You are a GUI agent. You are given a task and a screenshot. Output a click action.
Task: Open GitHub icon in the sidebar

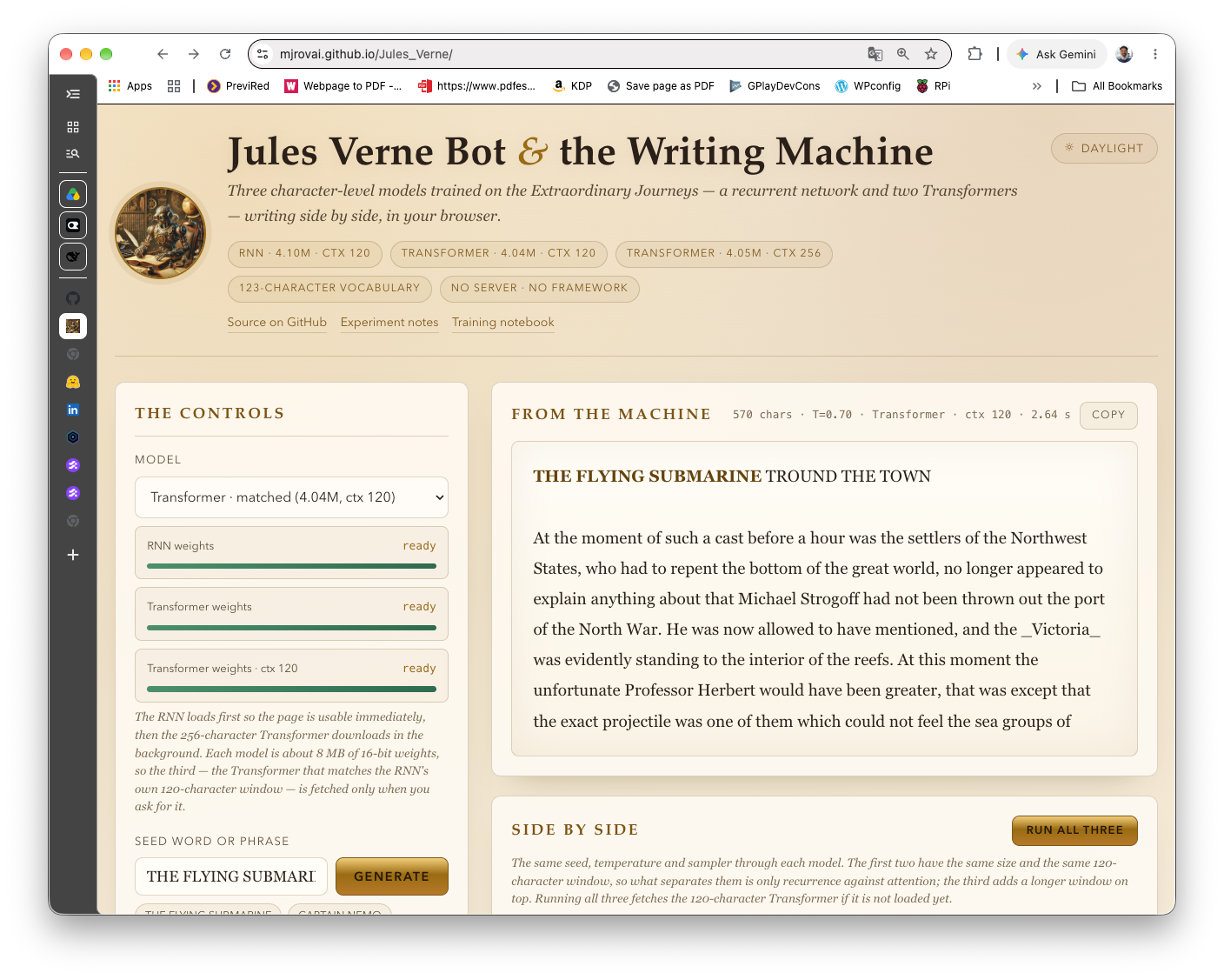click(73, 298)
